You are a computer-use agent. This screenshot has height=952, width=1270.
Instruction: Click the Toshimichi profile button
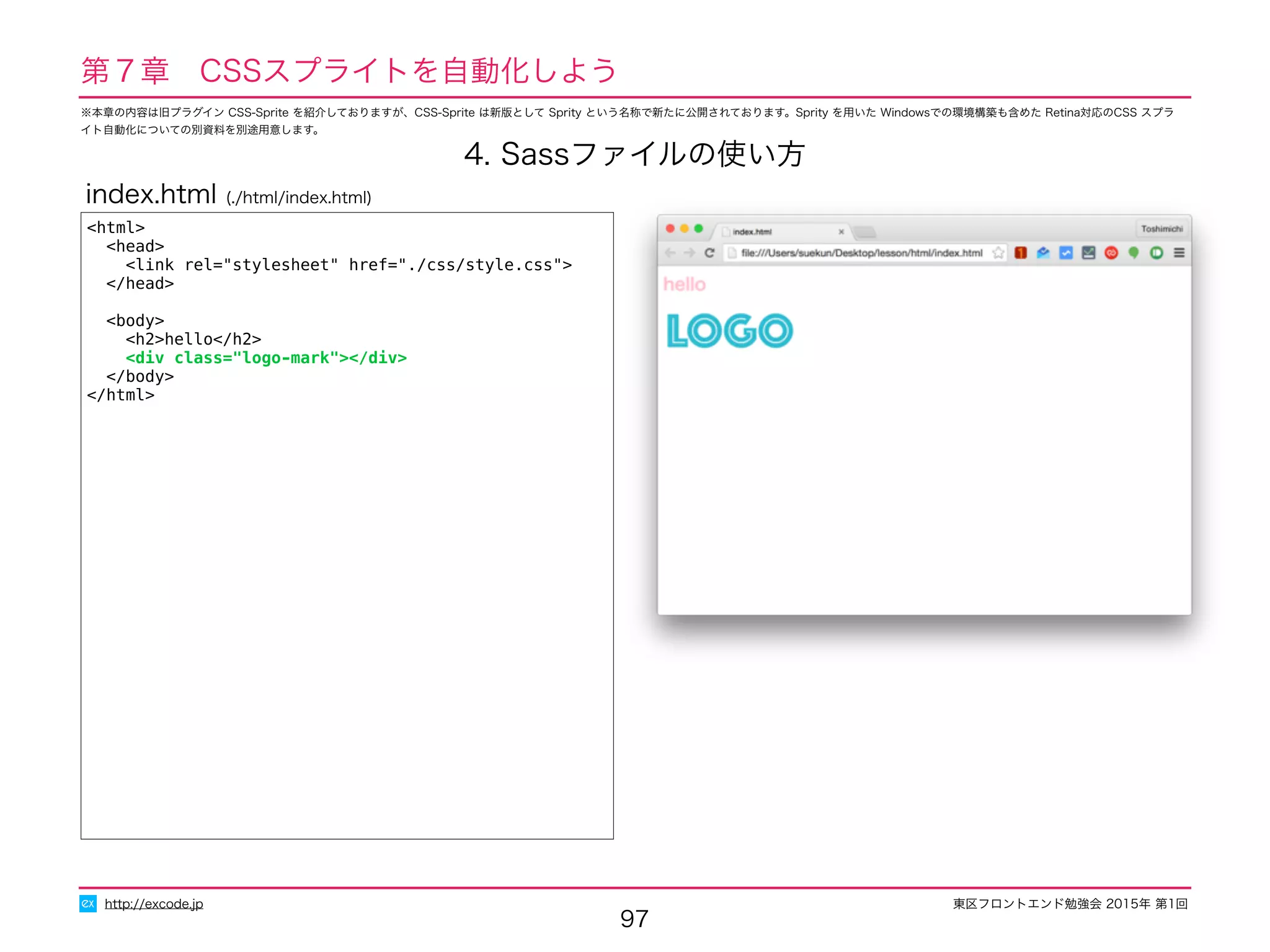pos(1162,229)
